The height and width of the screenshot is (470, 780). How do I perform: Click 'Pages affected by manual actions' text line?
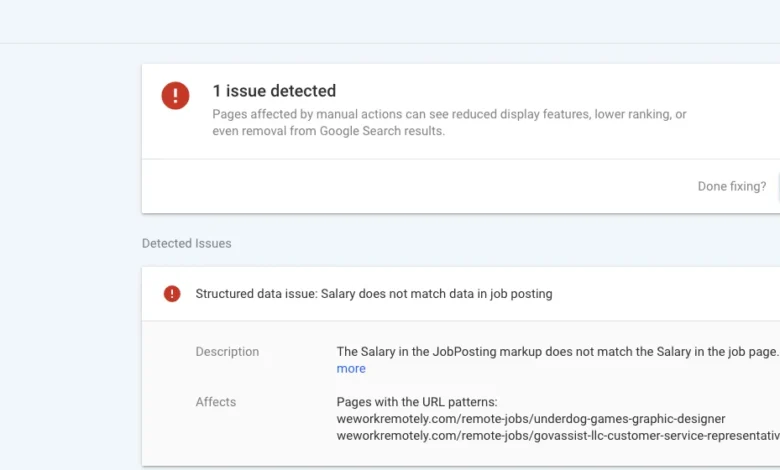pos(449,114)
